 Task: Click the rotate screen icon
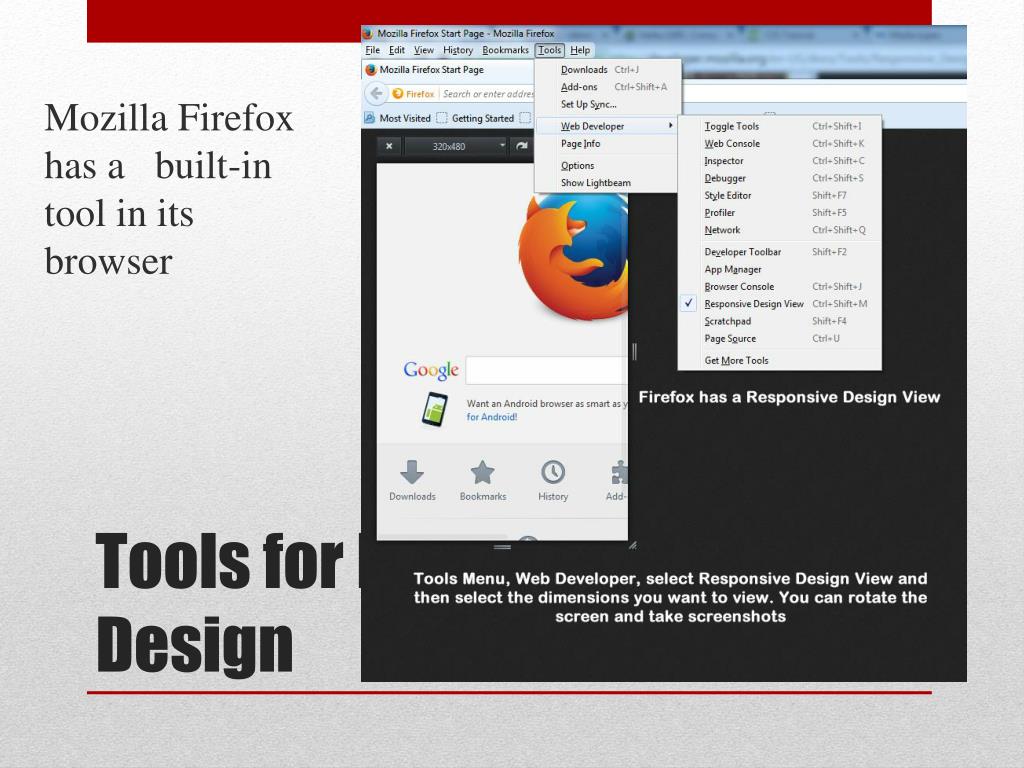tap(522, 146)
